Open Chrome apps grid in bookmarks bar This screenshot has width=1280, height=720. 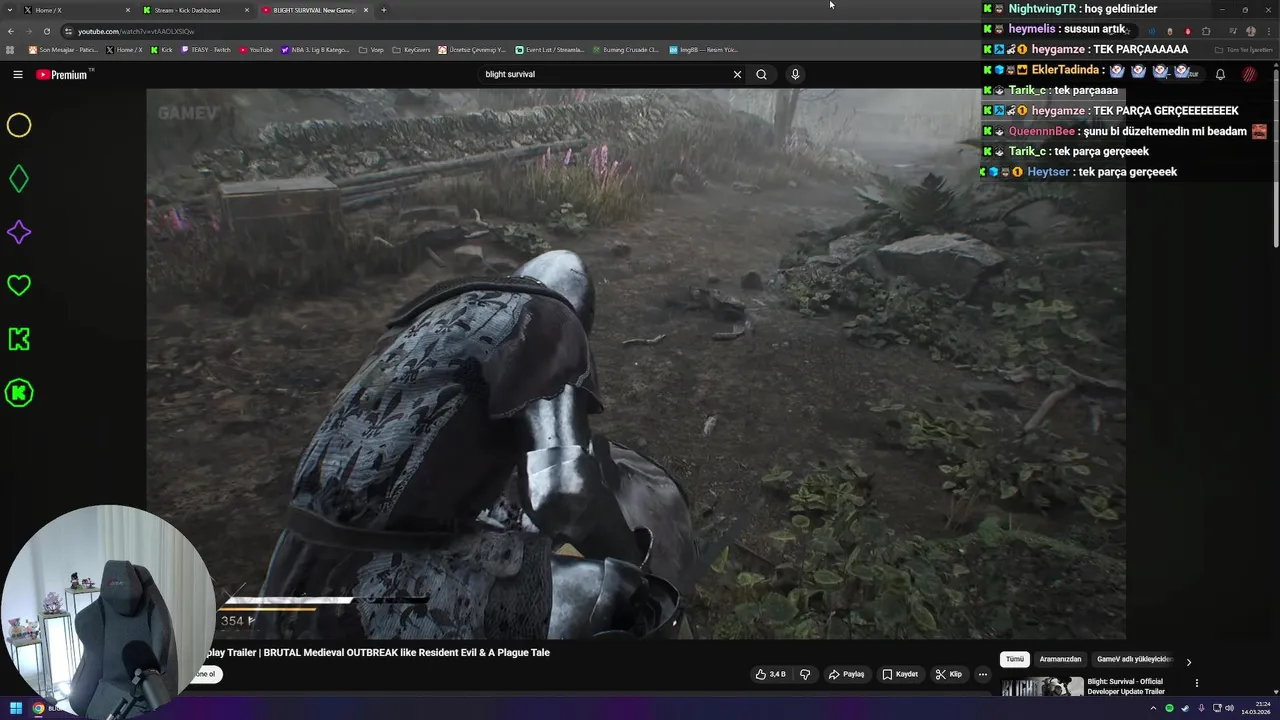(11, 49)
